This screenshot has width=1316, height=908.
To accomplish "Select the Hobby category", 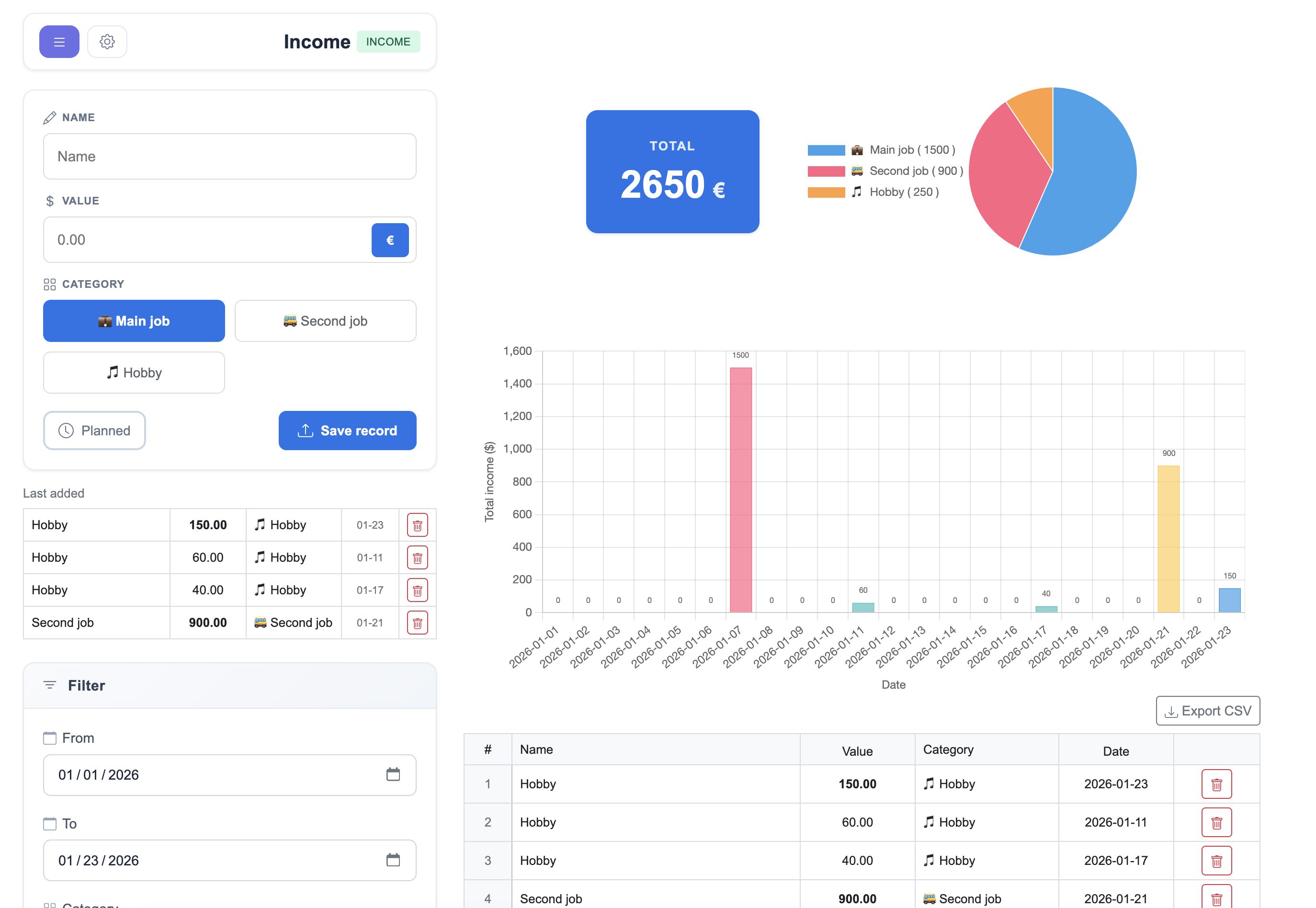I will pyautogui.click(x=134, y=373).
